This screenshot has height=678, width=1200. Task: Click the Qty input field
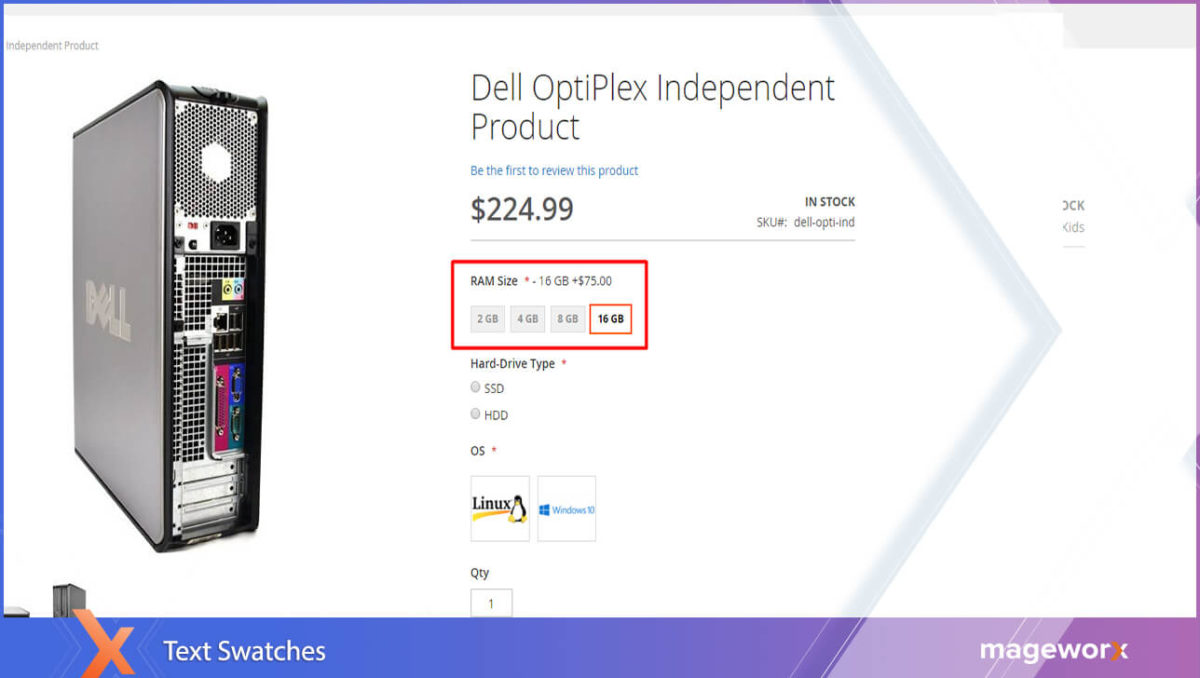[x=491, y=603]
